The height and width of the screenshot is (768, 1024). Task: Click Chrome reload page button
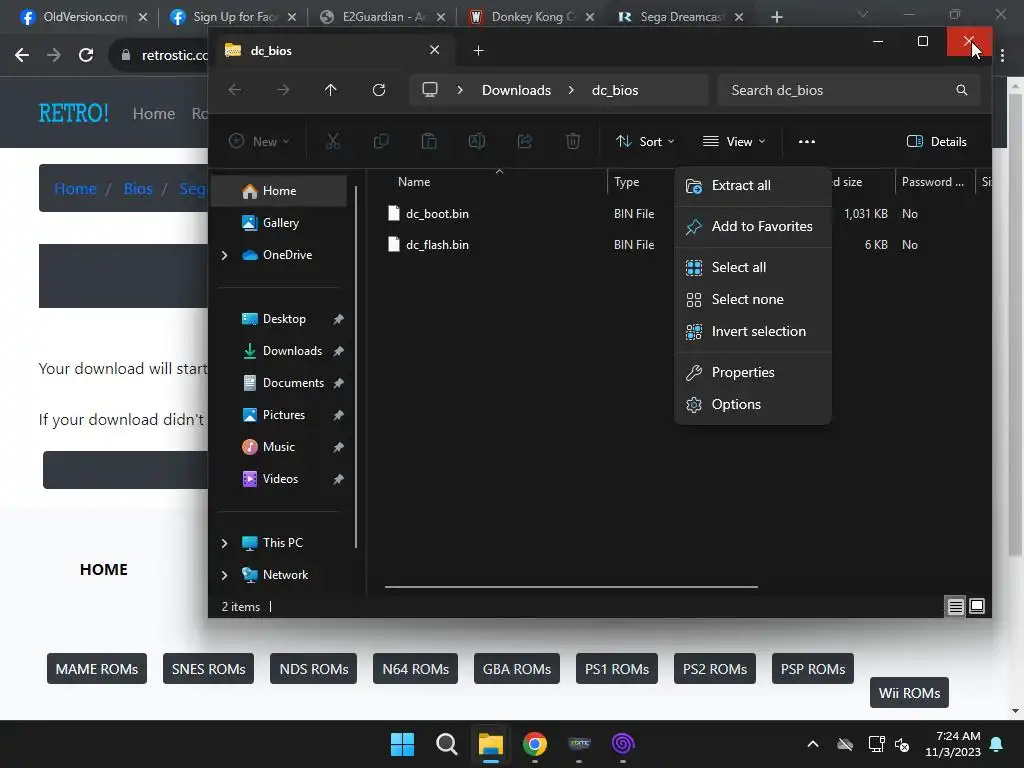coord(86,55)
